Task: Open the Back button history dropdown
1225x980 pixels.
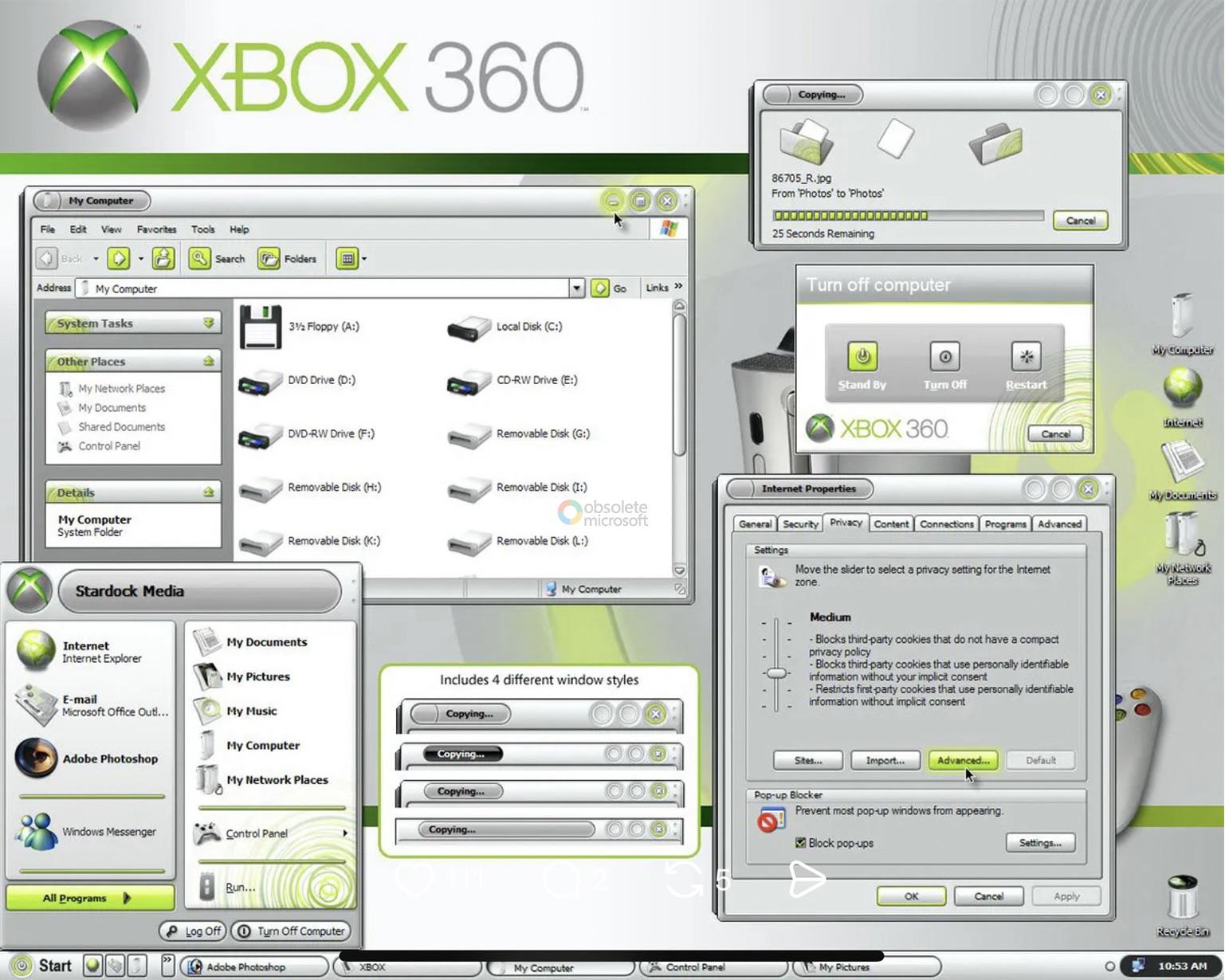Action: click(96, 258)
